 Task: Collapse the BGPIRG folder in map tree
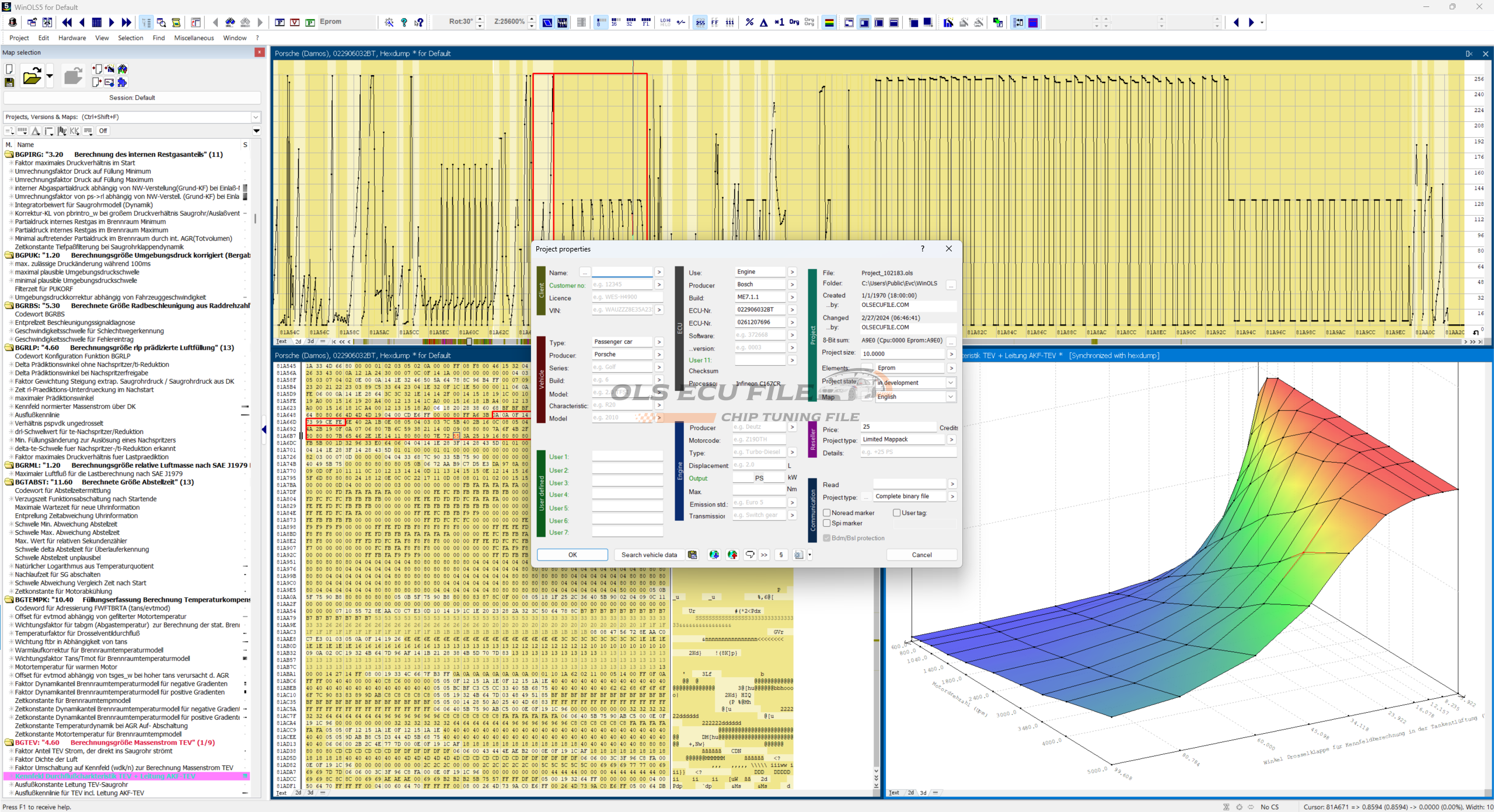click(x=9, y=155)
